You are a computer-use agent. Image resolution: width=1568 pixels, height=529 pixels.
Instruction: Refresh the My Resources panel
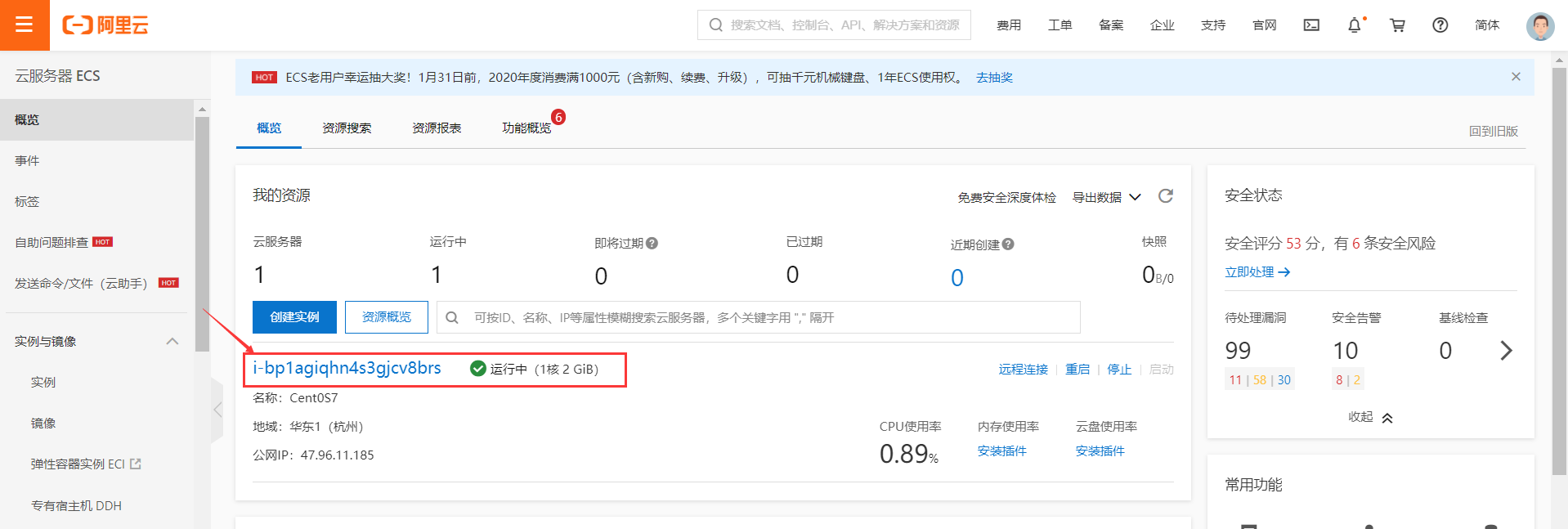click(x=1165, y=196)
